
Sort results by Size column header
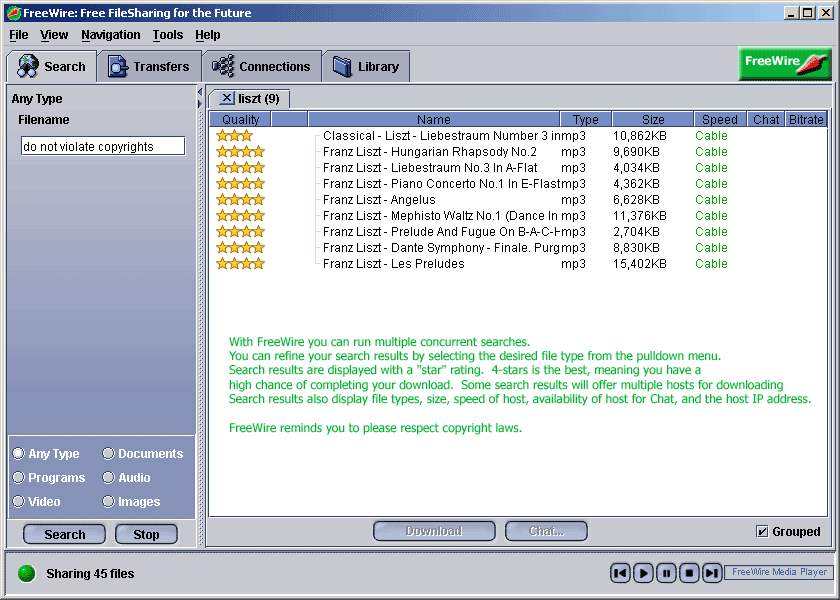[x=653, y=119]
